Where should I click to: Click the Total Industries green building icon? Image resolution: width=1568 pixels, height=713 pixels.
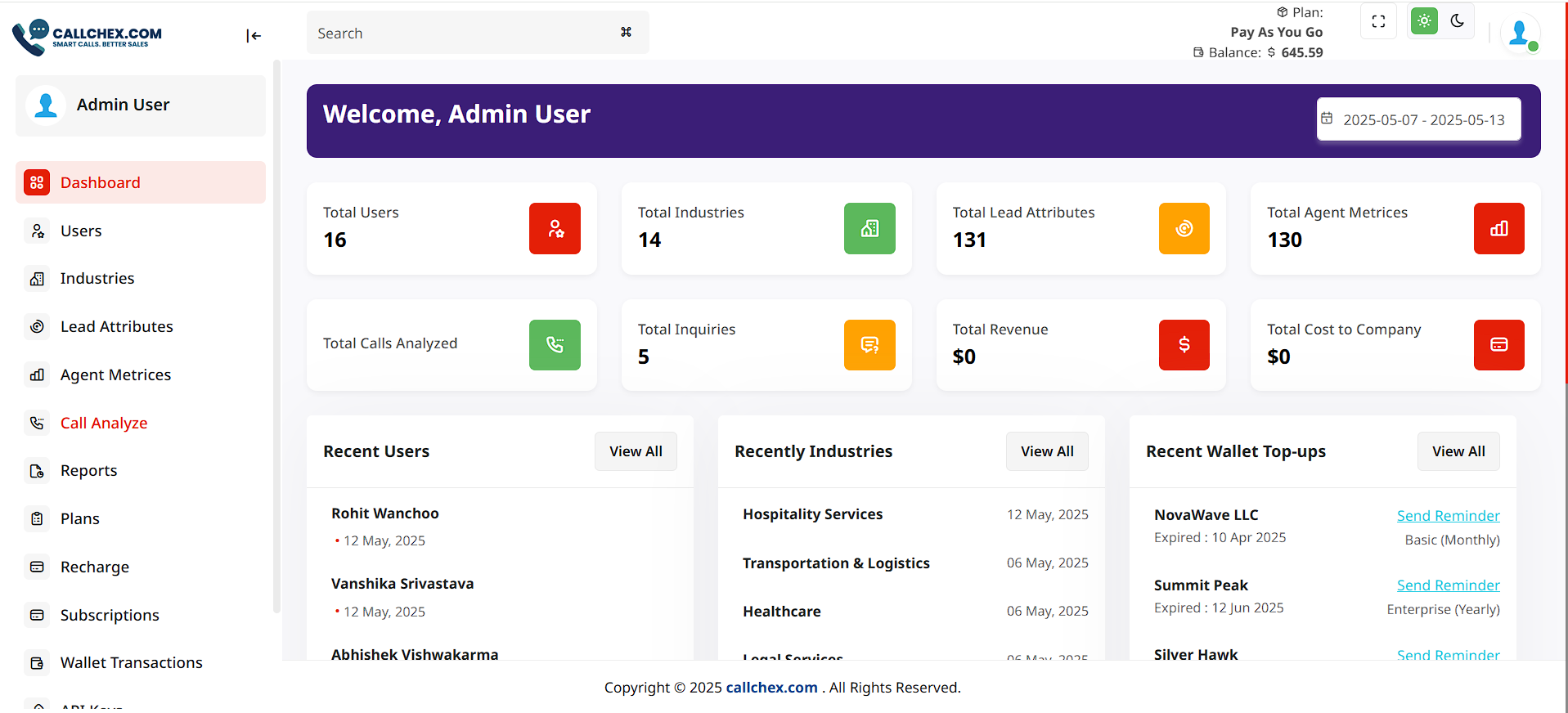pos(869,228)
